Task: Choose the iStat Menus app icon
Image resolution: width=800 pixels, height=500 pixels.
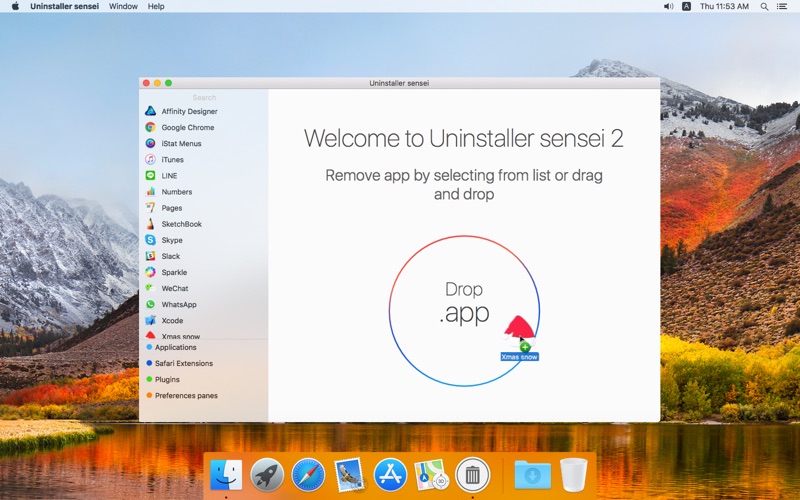Action: click(x=150, y=144)
